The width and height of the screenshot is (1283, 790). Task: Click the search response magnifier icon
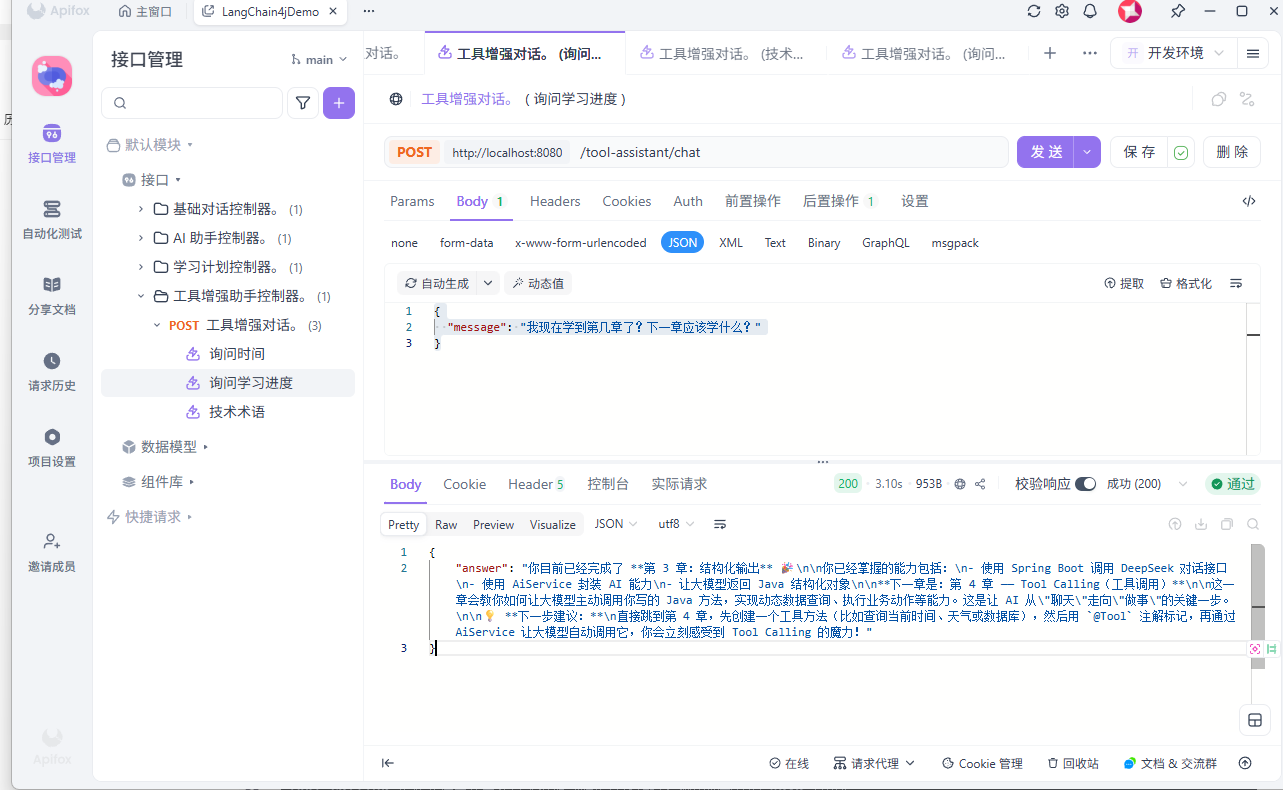1253,524
